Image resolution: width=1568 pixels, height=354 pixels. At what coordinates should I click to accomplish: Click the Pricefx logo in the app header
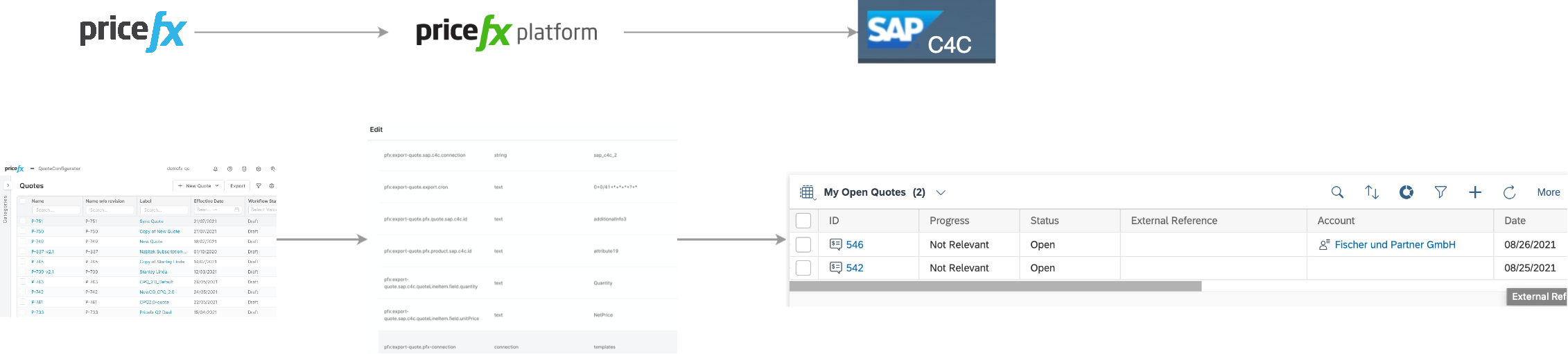click(x=14, y=169)
